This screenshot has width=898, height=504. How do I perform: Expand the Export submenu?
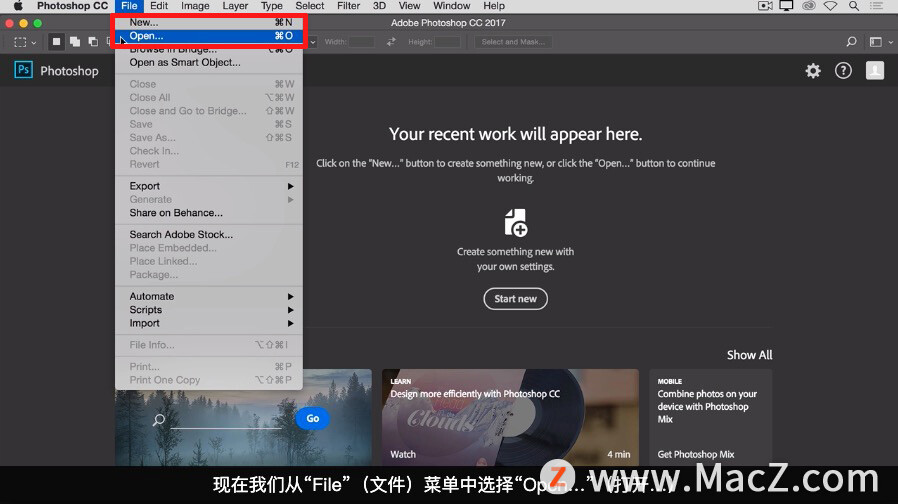coord(209,186)
